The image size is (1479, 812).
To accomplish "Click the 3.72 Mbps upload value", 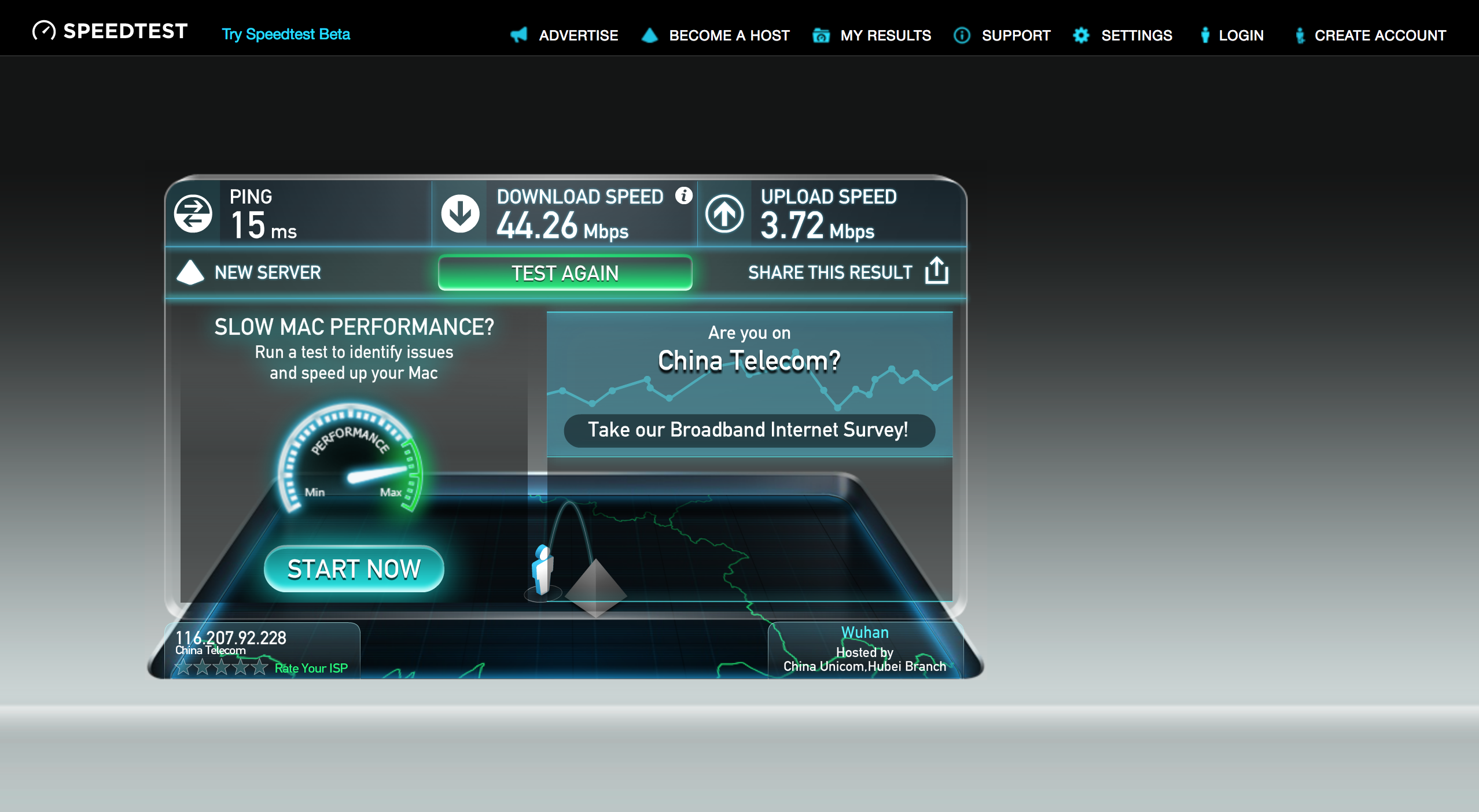I will click(x=817, y=226).
